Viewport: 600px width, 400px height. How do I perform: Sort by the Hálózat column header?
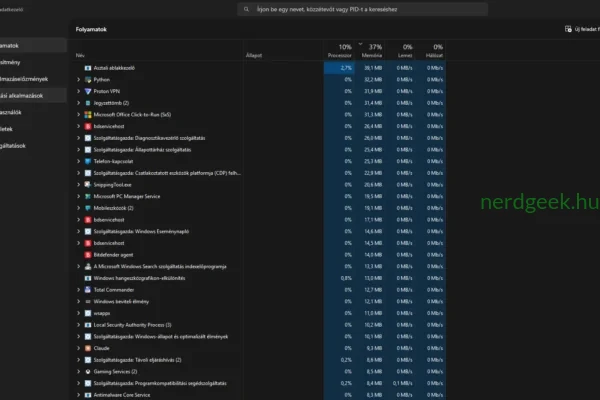coord(430,51)
